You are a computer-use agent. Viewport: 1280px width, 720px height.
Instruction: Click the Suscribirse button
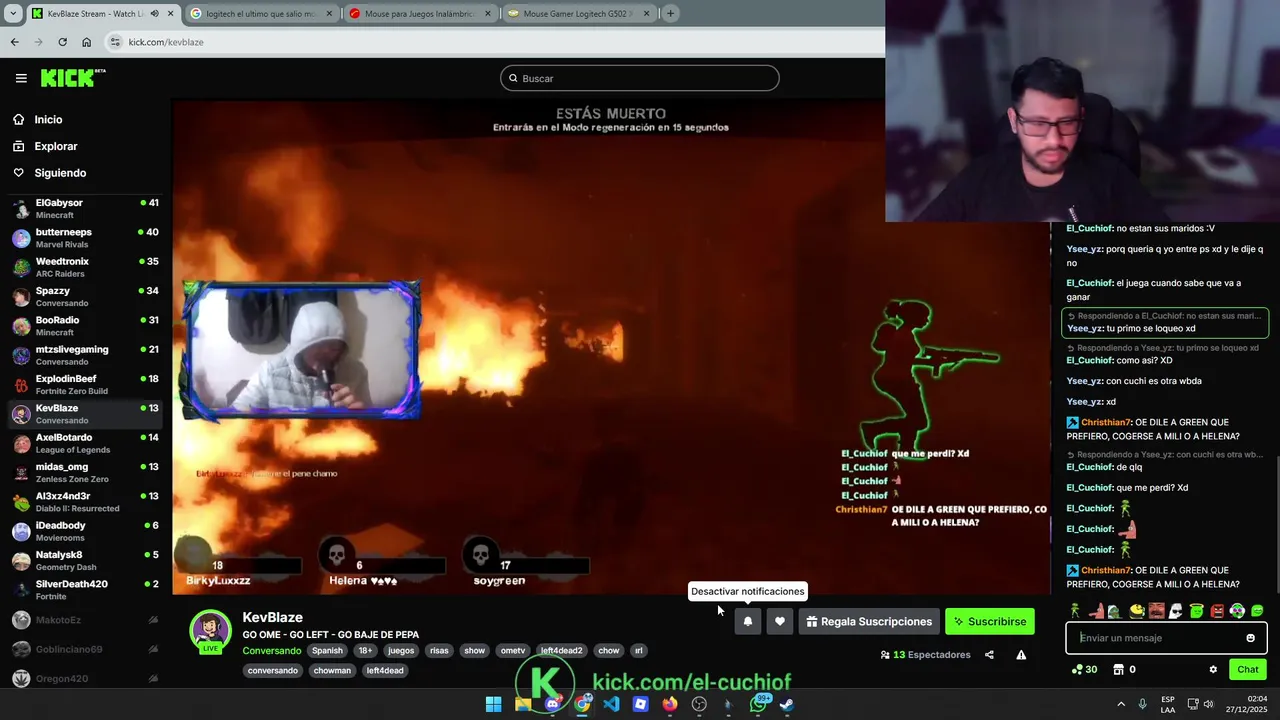(990, 621)
